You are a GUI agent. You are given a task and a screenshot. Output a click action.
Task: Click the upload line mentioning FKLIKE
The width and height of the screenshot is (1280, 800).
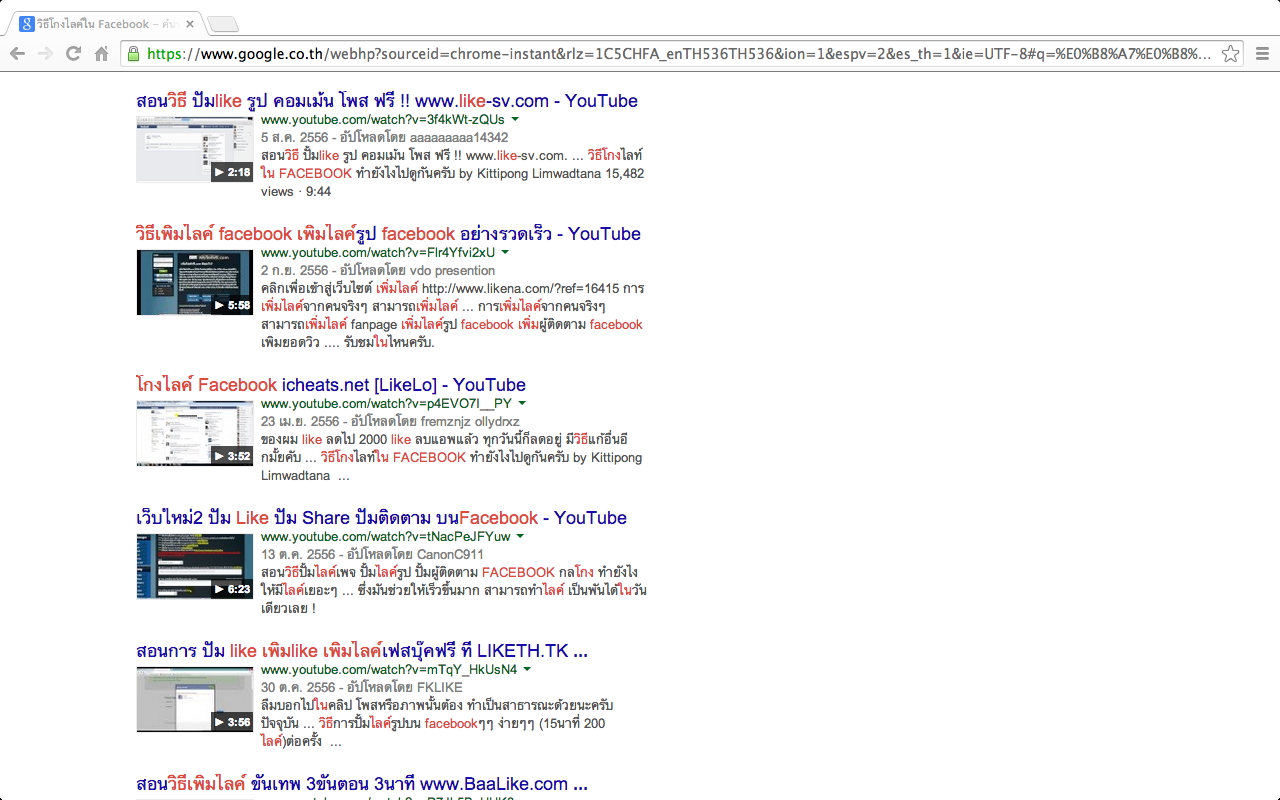tap(362, 687)
